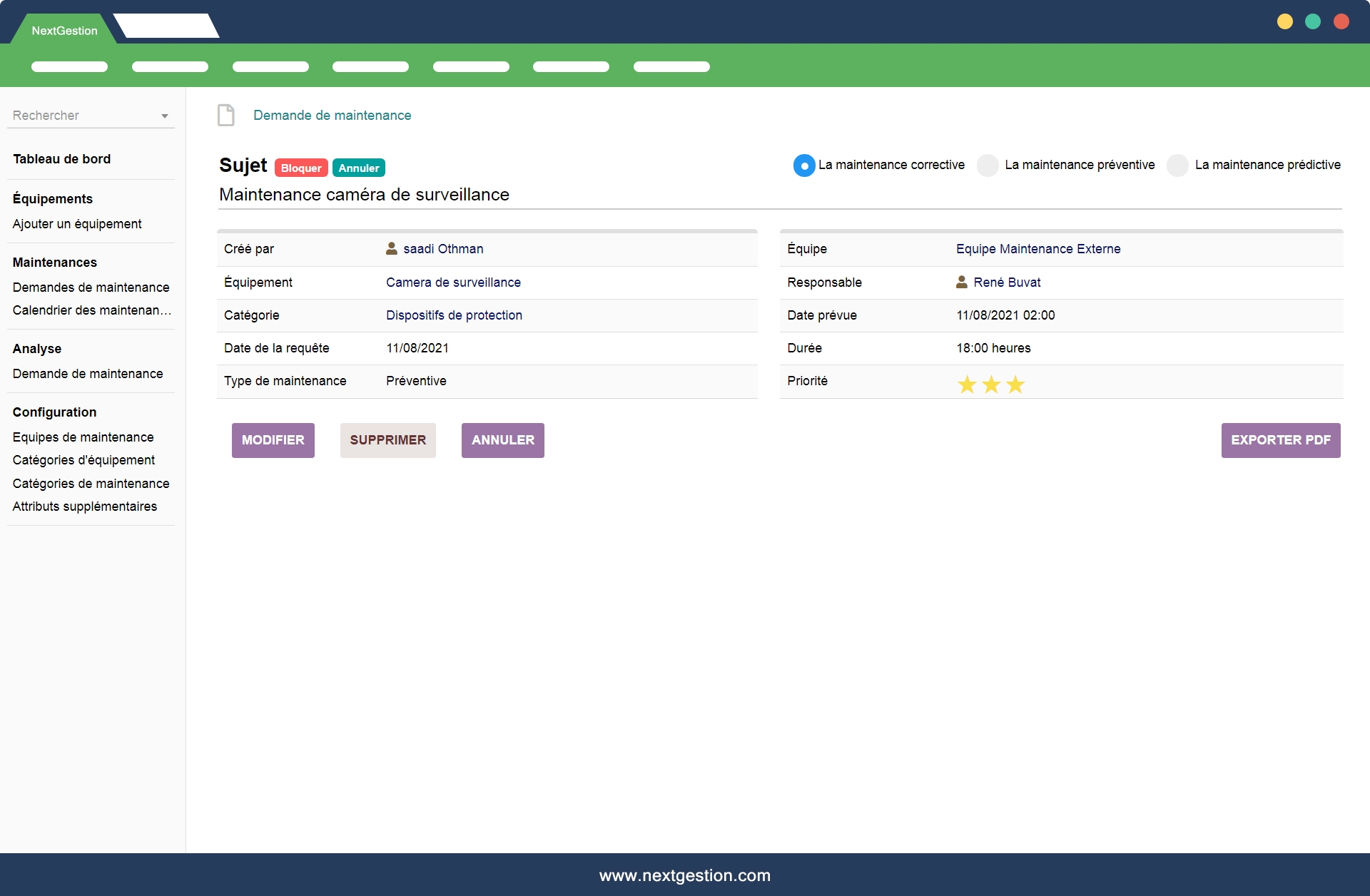Open Calendrier des maintenances in the sidebar
The width and height of the screenshot is (1370, 896).
(x=91, y=310)
